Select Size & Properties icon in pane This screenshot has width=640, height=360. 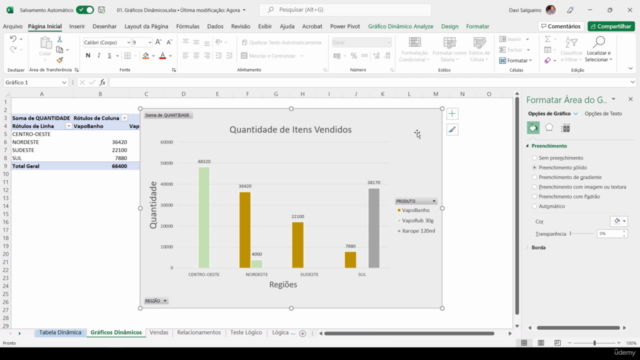[x=566, y=128]
